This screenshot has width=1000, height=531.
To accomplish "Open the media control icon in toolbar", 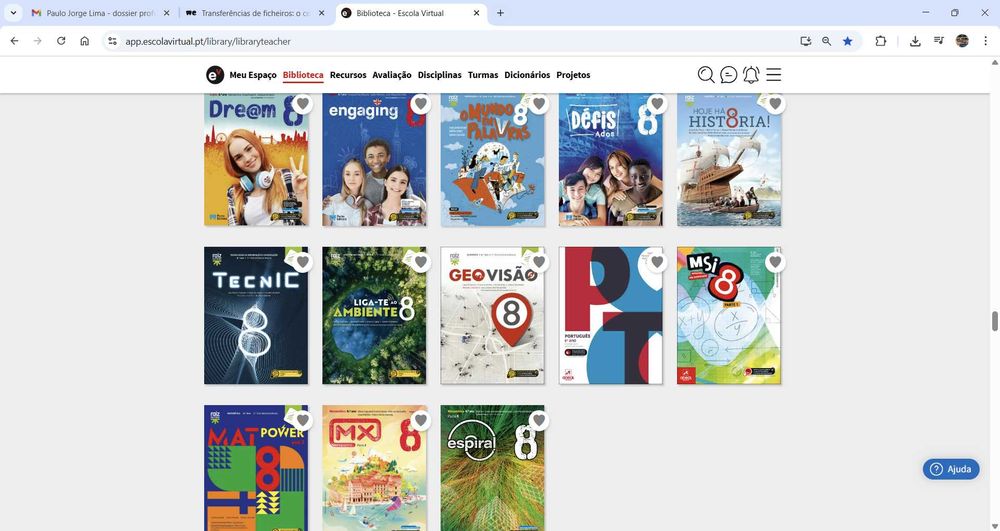I will [938, 41].
